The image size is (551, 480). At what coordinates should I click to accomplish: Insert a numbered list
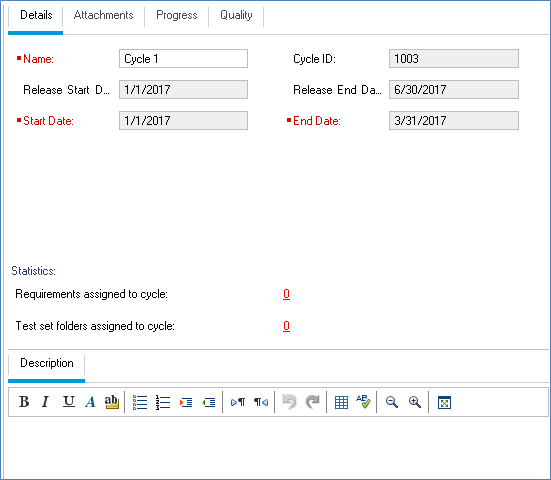point(163,402)
